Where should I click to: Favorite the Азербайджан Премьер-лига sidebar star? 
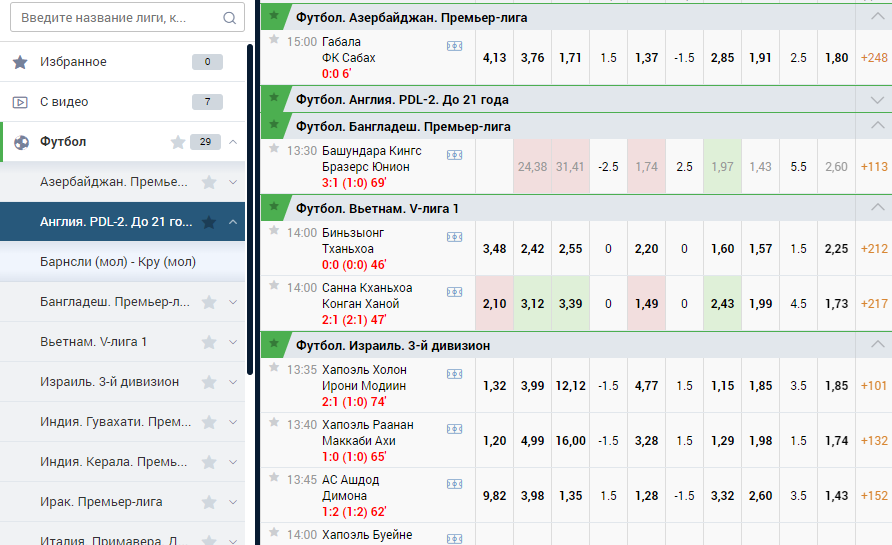point(209,182)
